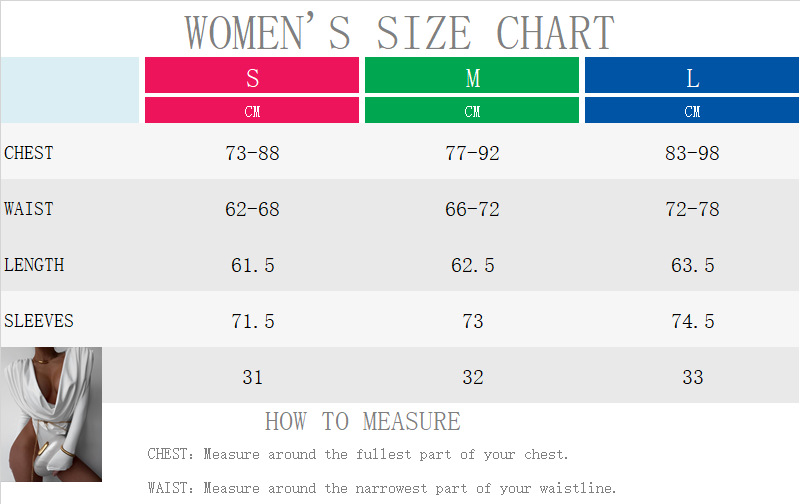Click sleeves value 73 for size M
This screenshot has height=504, width=800.
(x=472, y=322)
